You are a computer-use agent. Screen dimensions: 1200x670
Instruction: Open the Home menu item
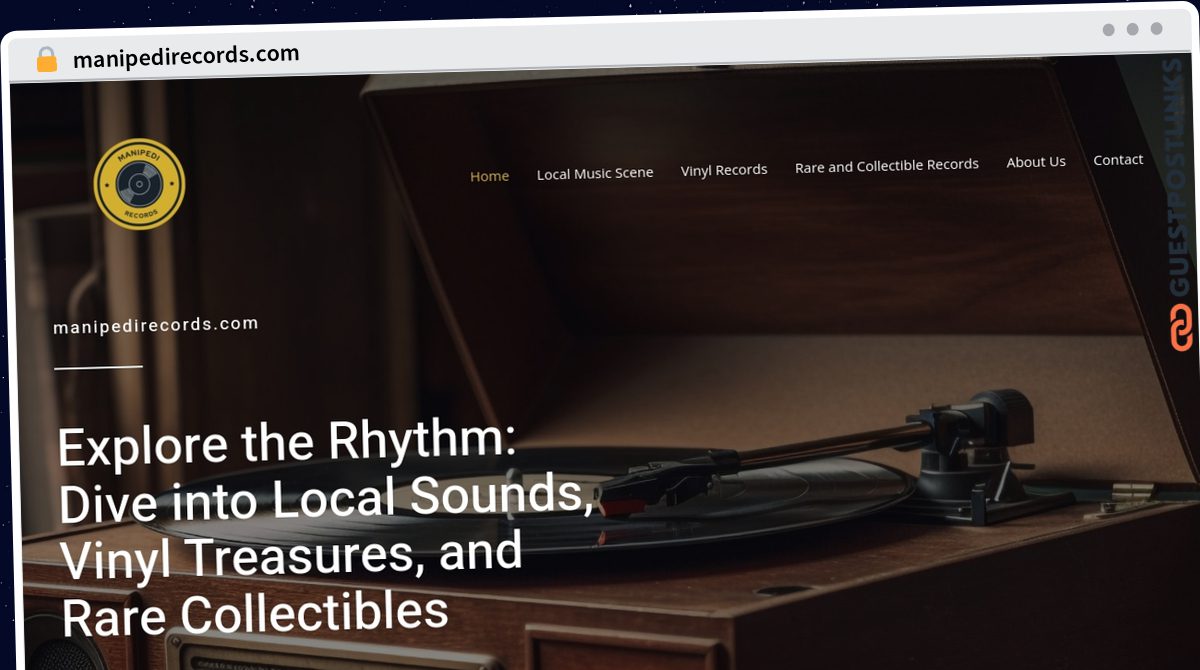click(490, 176)
